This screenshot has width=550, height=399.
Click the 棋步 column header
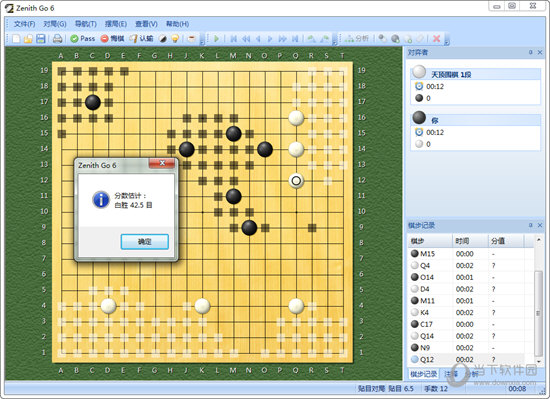tap(430, 241)
